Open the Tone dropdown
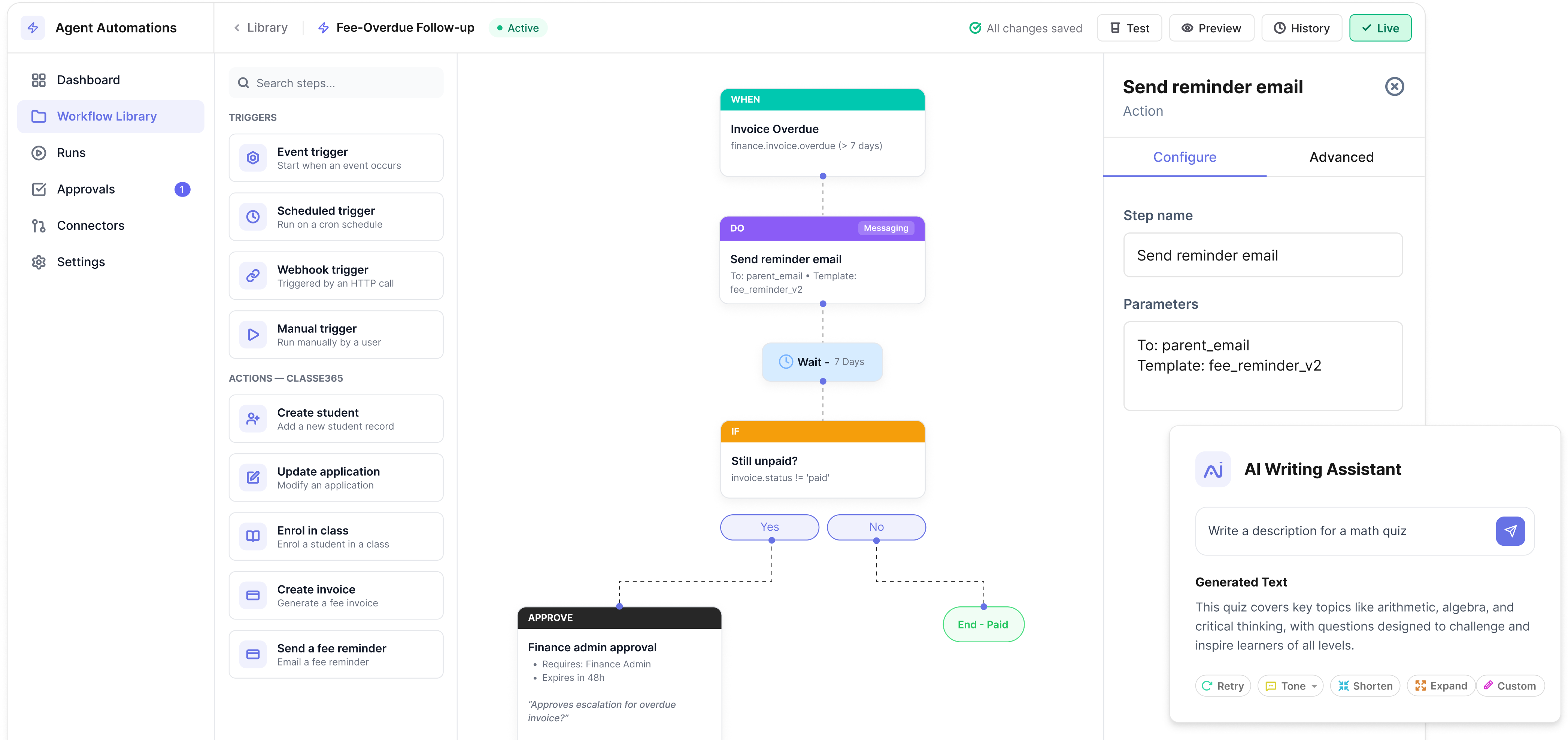Viewport: 1568px width, 740px height. point(1290,686)
